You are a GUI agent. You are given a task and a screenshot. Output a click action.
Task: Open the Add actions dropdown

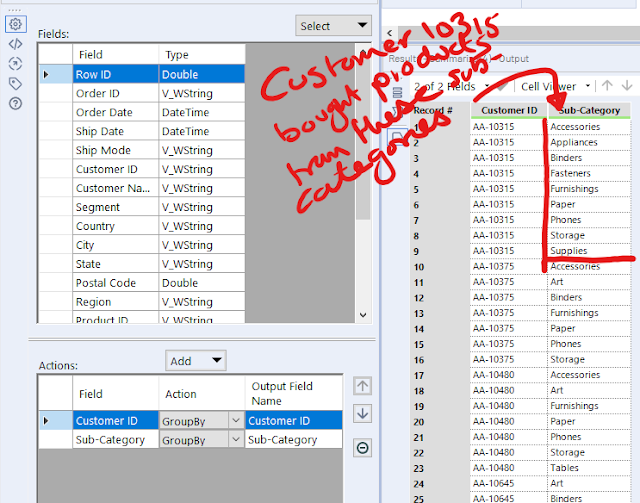[x=196, y=361]
